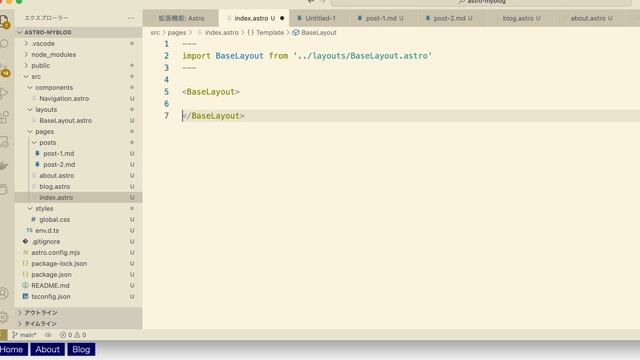The height and width of the screenshot is (360, 640).
Task: Click the markdown icon of post-1.md file
Action: coord(37,153)
